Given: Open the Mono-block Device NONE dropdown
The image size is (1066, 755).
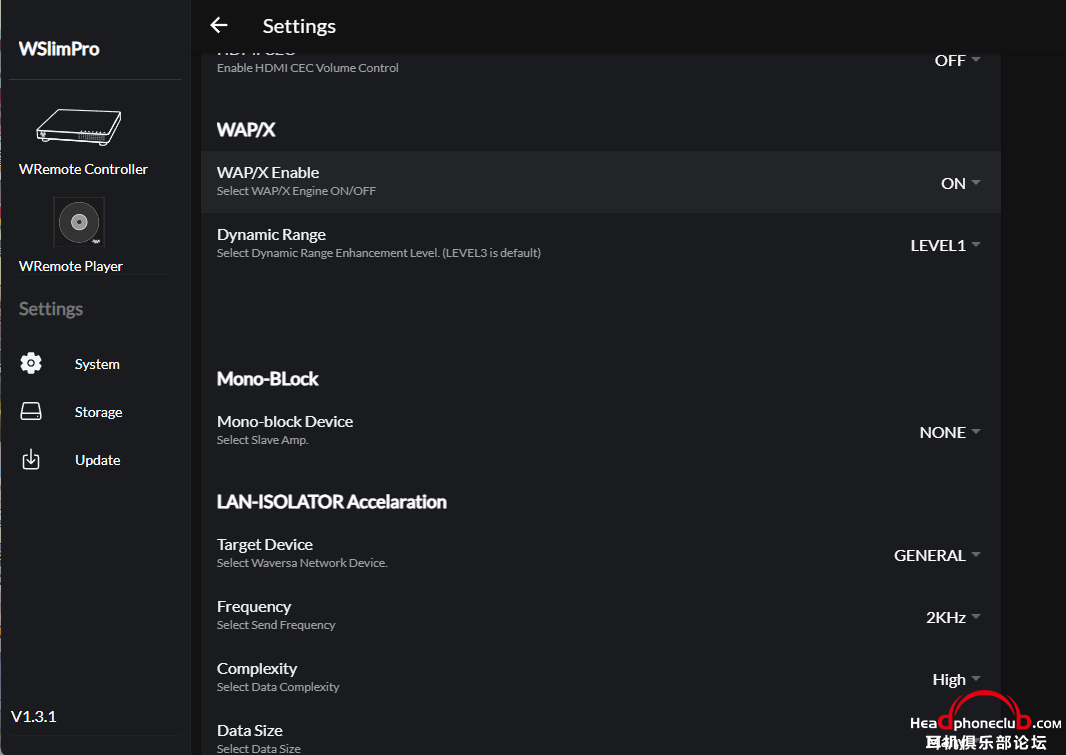Looking at the screenshot, I should click(x=950, y=432).
